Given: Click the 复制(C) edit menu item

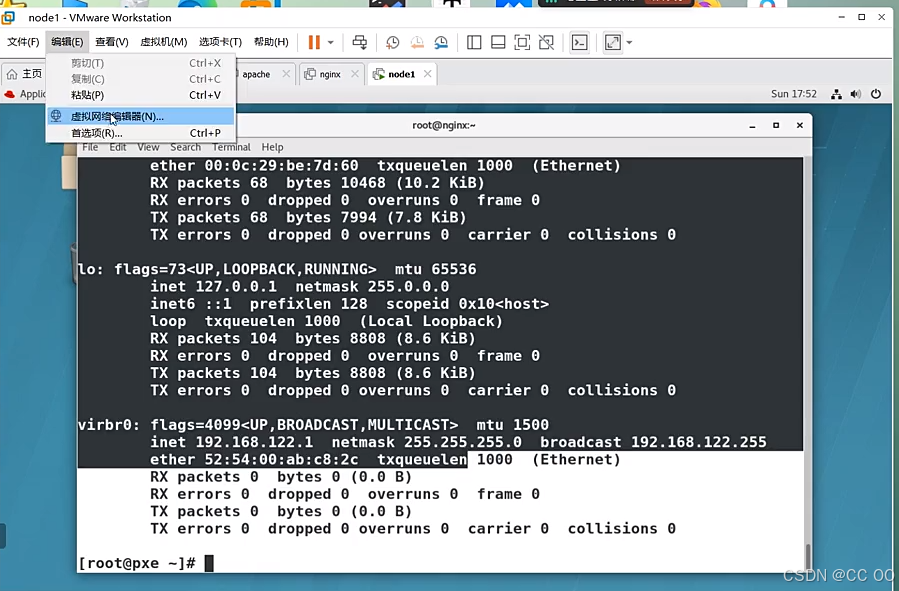Looking at the screenshot, I should (141, 79).
